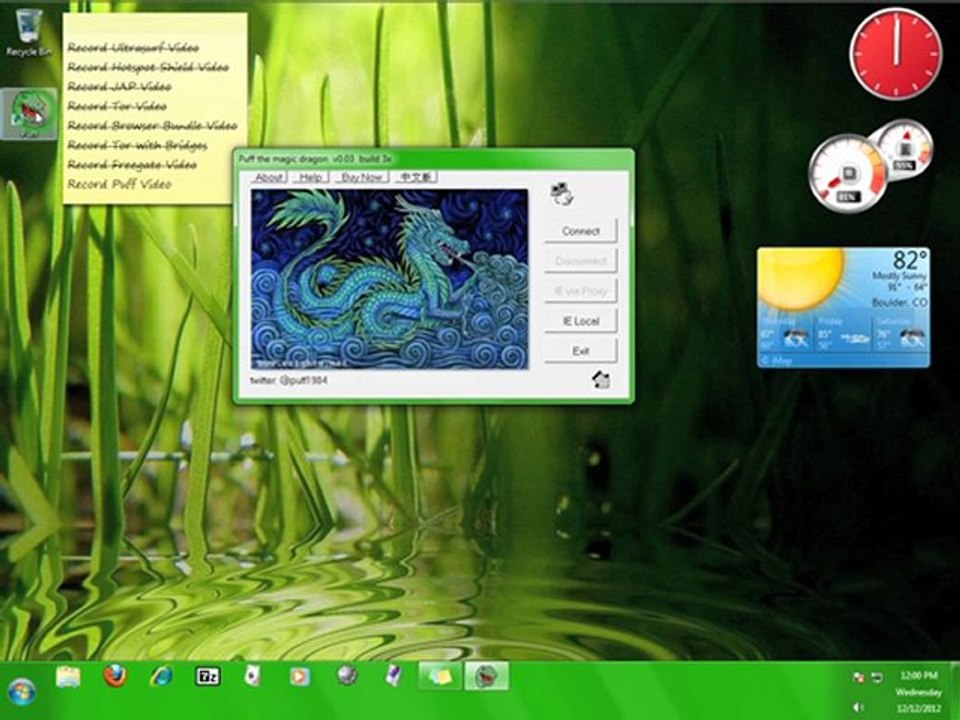
Task: Click the Record Ultrasurf Video note line
Action: tap(133, 47)
